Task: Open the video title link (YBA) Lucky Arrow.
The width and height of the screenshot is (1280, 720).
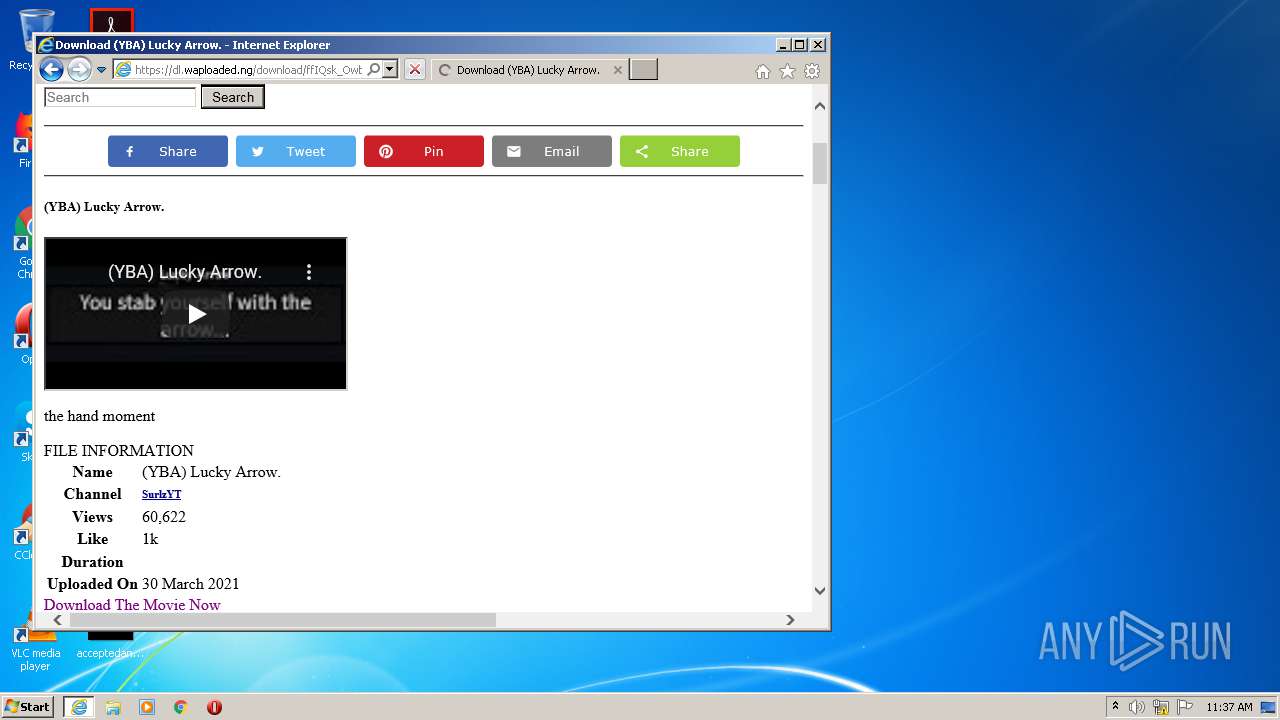Action: pos(185,272)
